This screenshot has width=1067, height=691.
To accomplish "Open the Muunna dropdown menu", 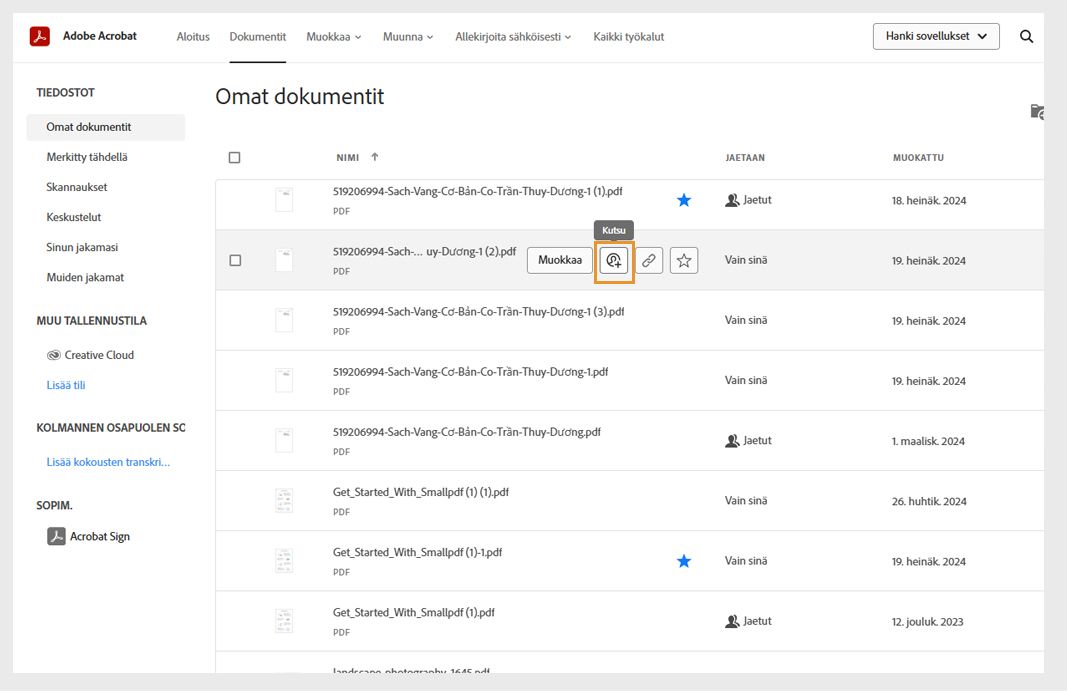I will (408, 37).
